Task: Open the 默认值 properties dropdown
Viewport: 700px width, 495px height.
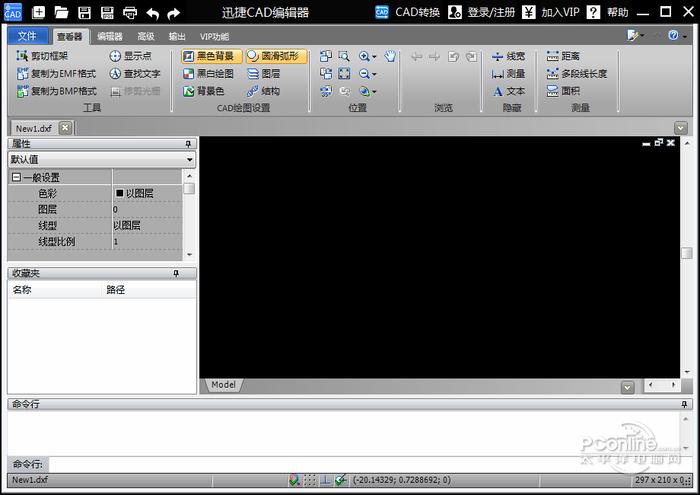Action: 190,160
